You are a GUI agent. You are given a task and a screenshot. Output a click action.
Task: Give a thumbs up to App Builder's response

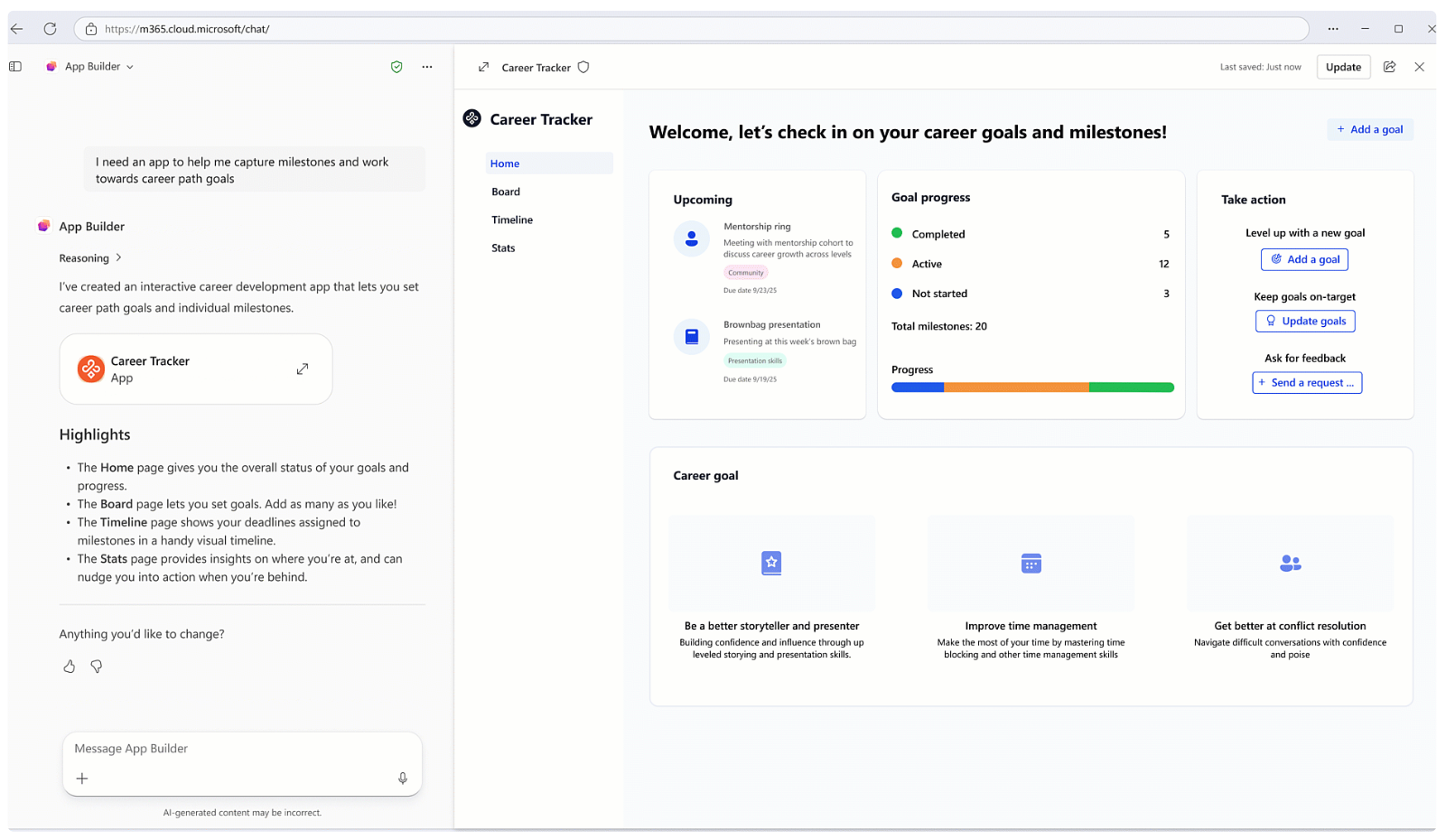[x=69, y=666]
